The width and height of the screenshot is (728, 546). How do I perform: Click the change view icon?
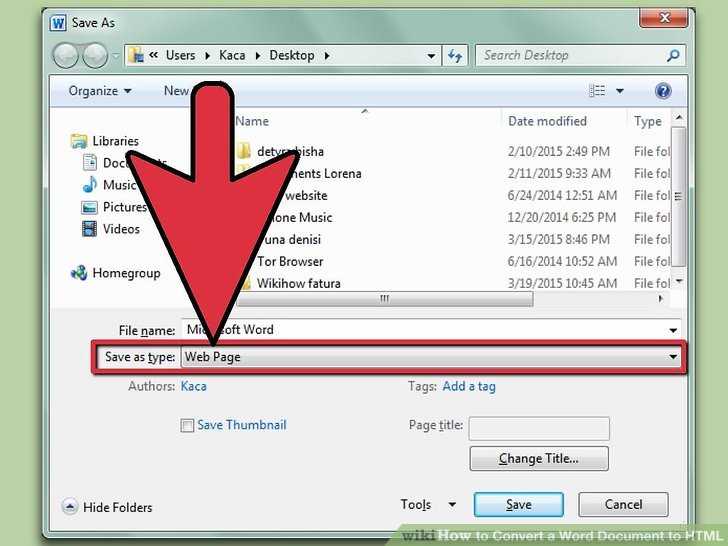(597, 91)
